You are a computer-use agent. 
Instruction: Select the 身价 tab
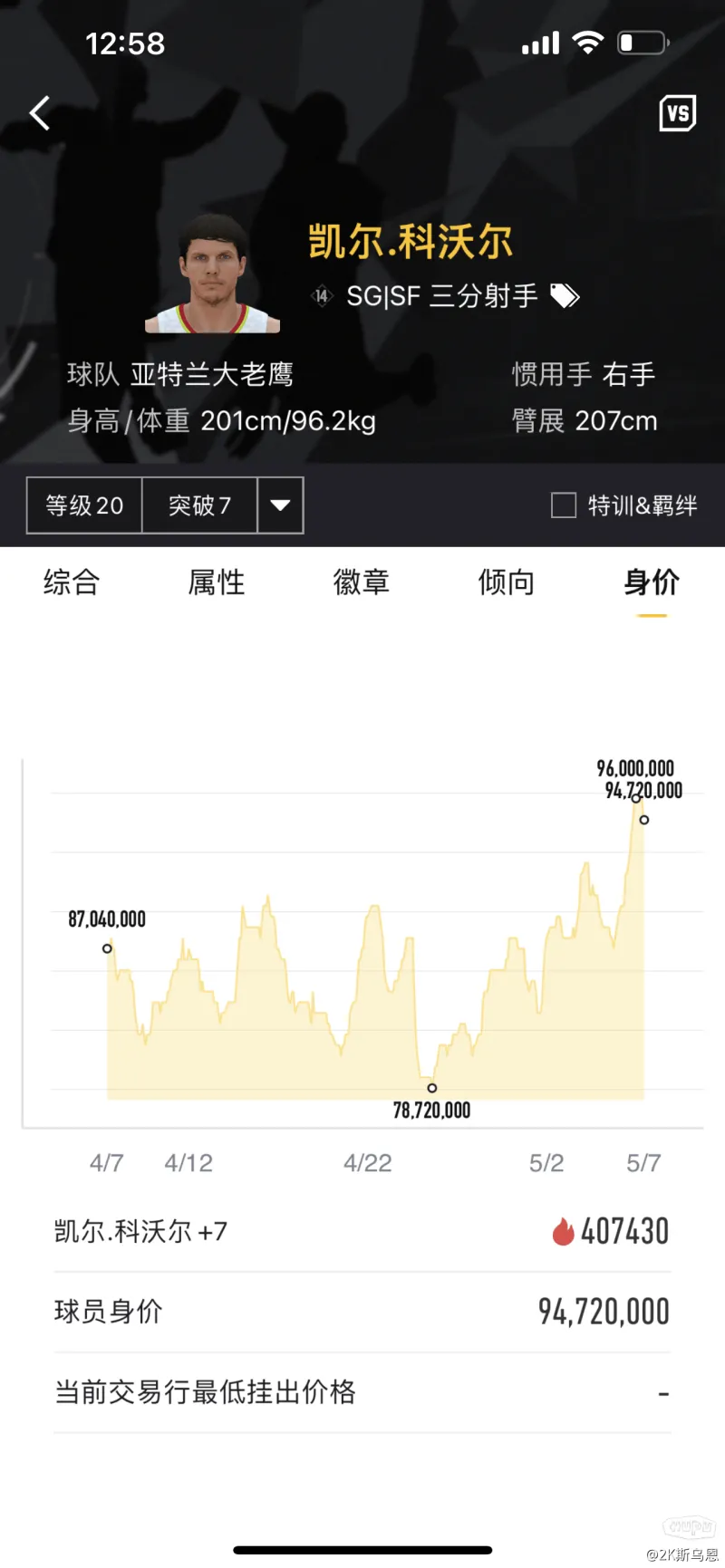[x=652, y=582]
